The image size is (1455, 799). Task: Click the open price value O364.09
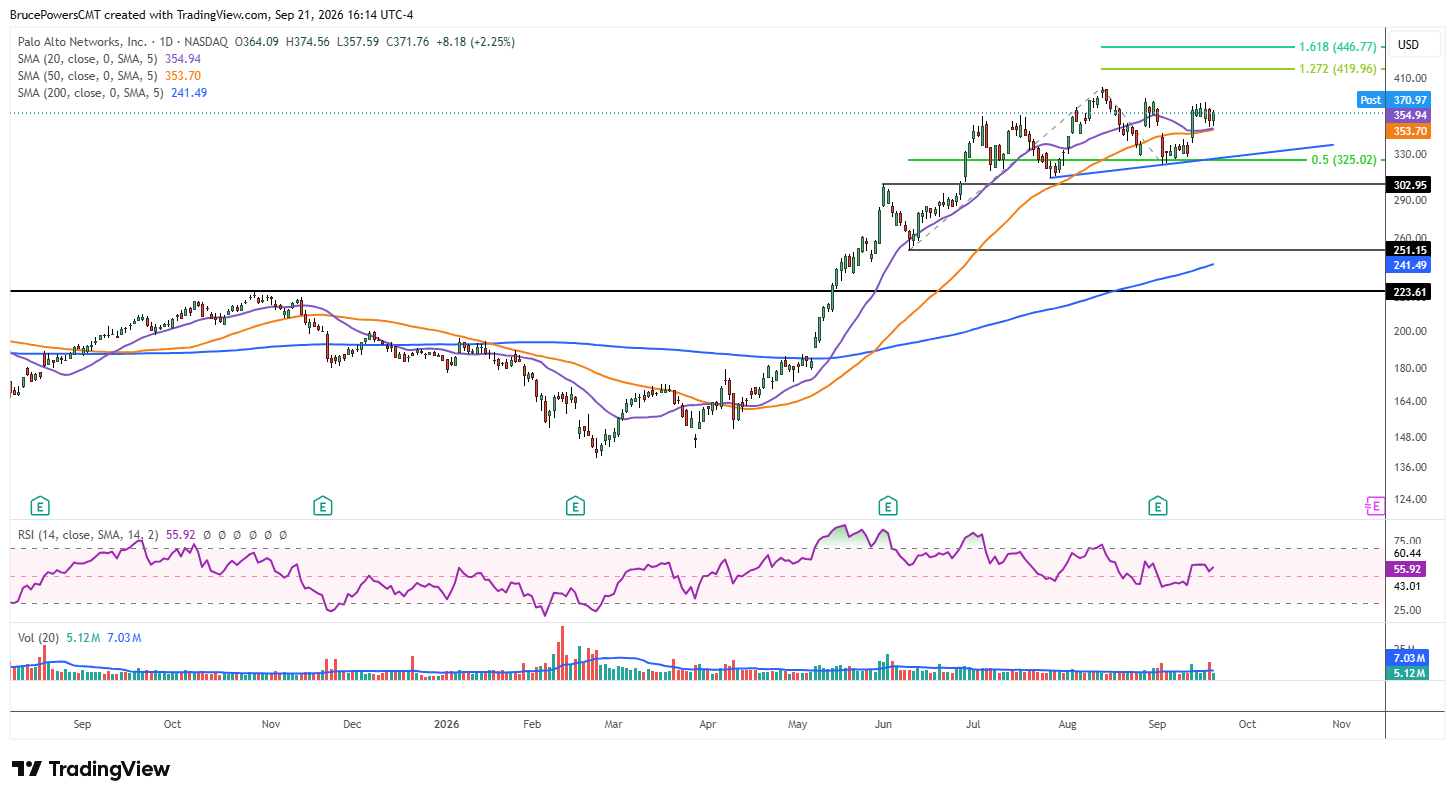259,42
